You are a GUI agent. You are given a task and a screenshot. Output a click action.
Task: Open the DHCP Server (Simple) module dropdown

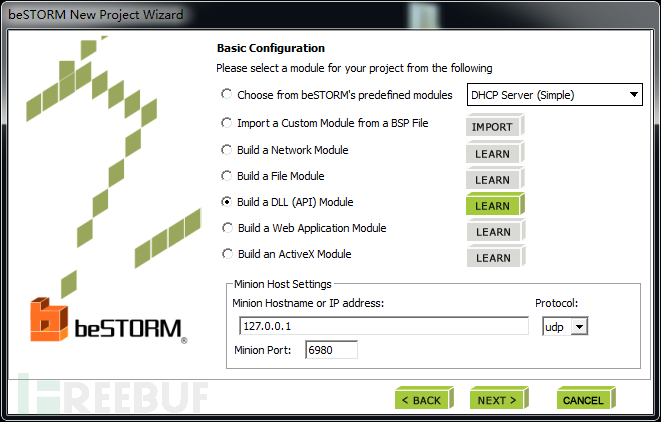[x=555, y=95]
